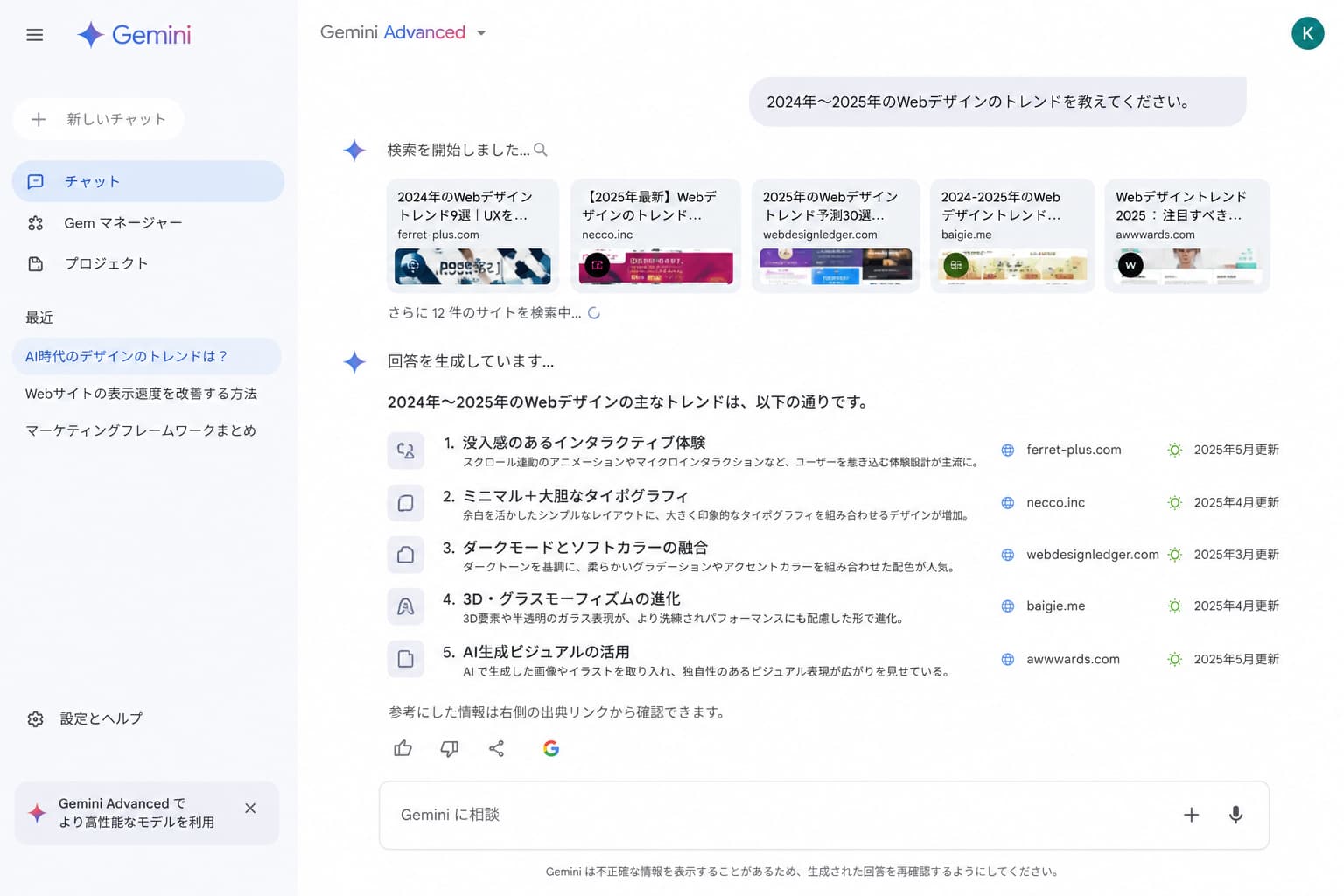Click the Gemini sparkle logo
The width and height of the screenshot is (1344, 896).
(90, 35)
